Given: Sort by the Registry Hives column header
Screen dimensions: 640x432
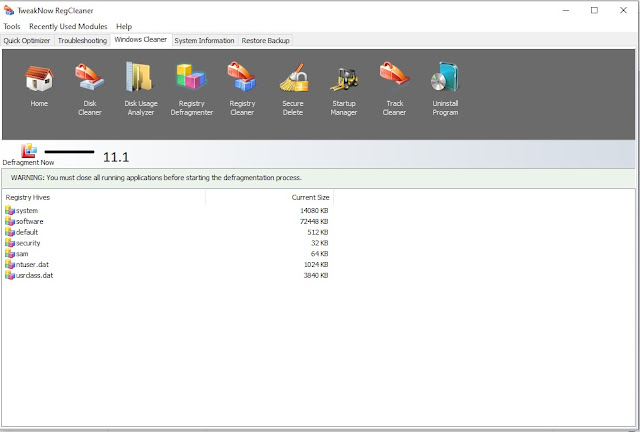Looking at the screenshot, I should coord(104,197).
